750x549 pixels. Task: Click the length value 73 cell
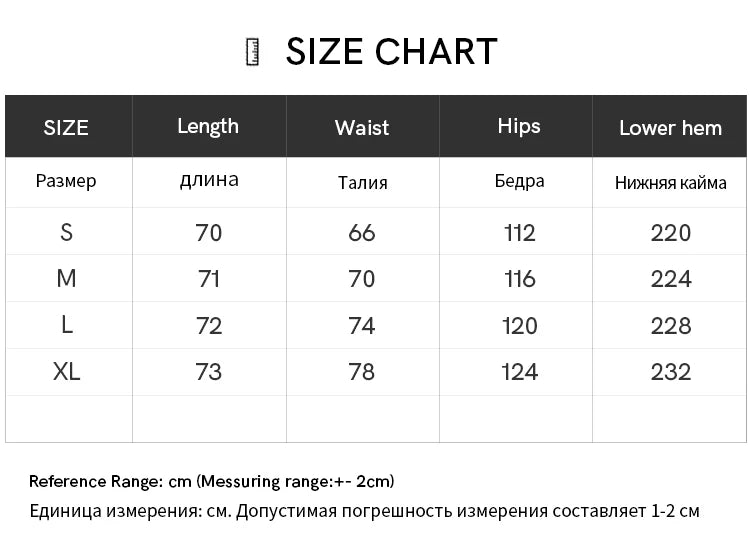click(209, 372)
